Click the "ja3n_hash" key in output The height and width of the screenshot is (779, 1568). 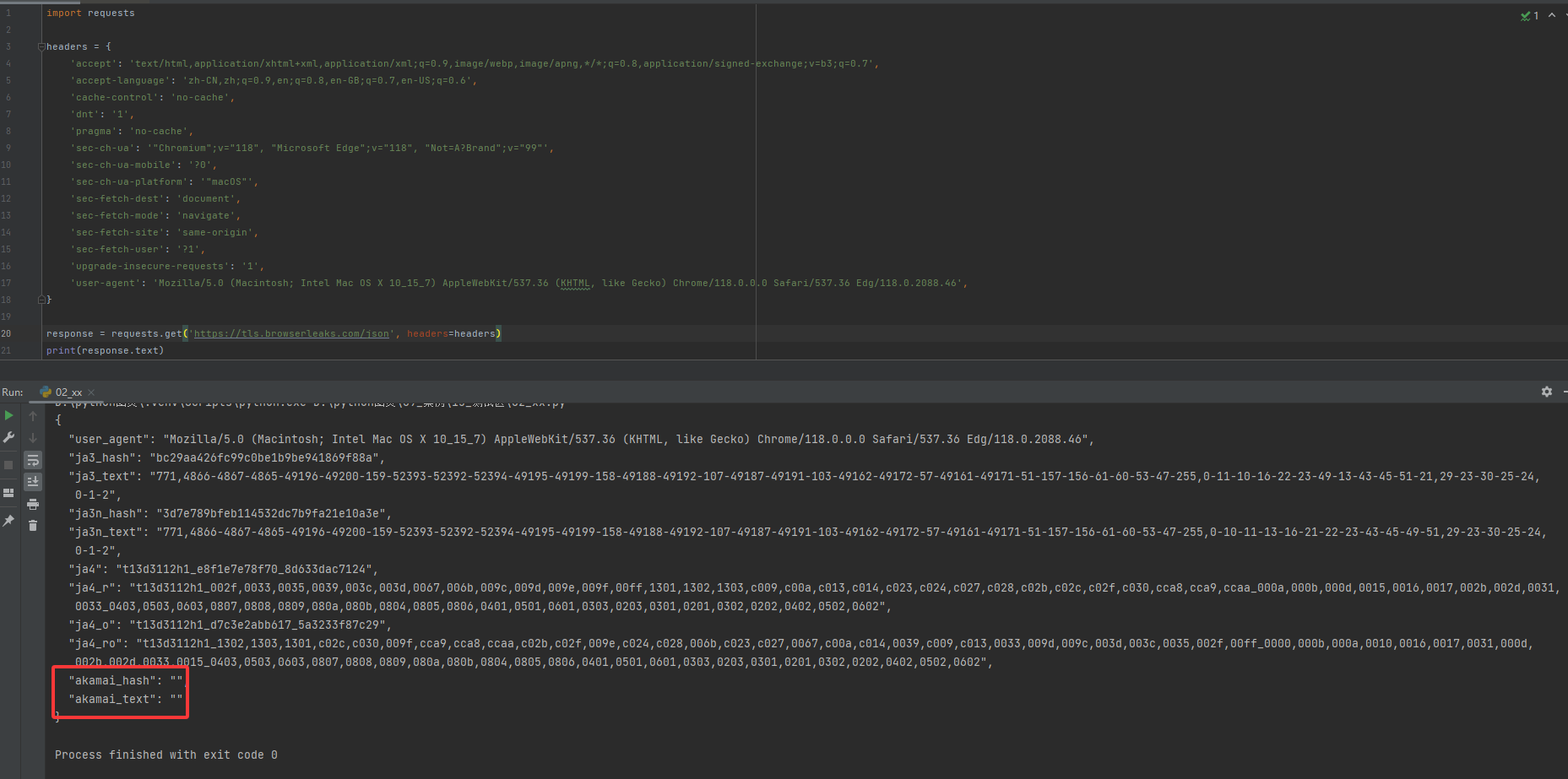pyautogui.click(x=106, y=513)
